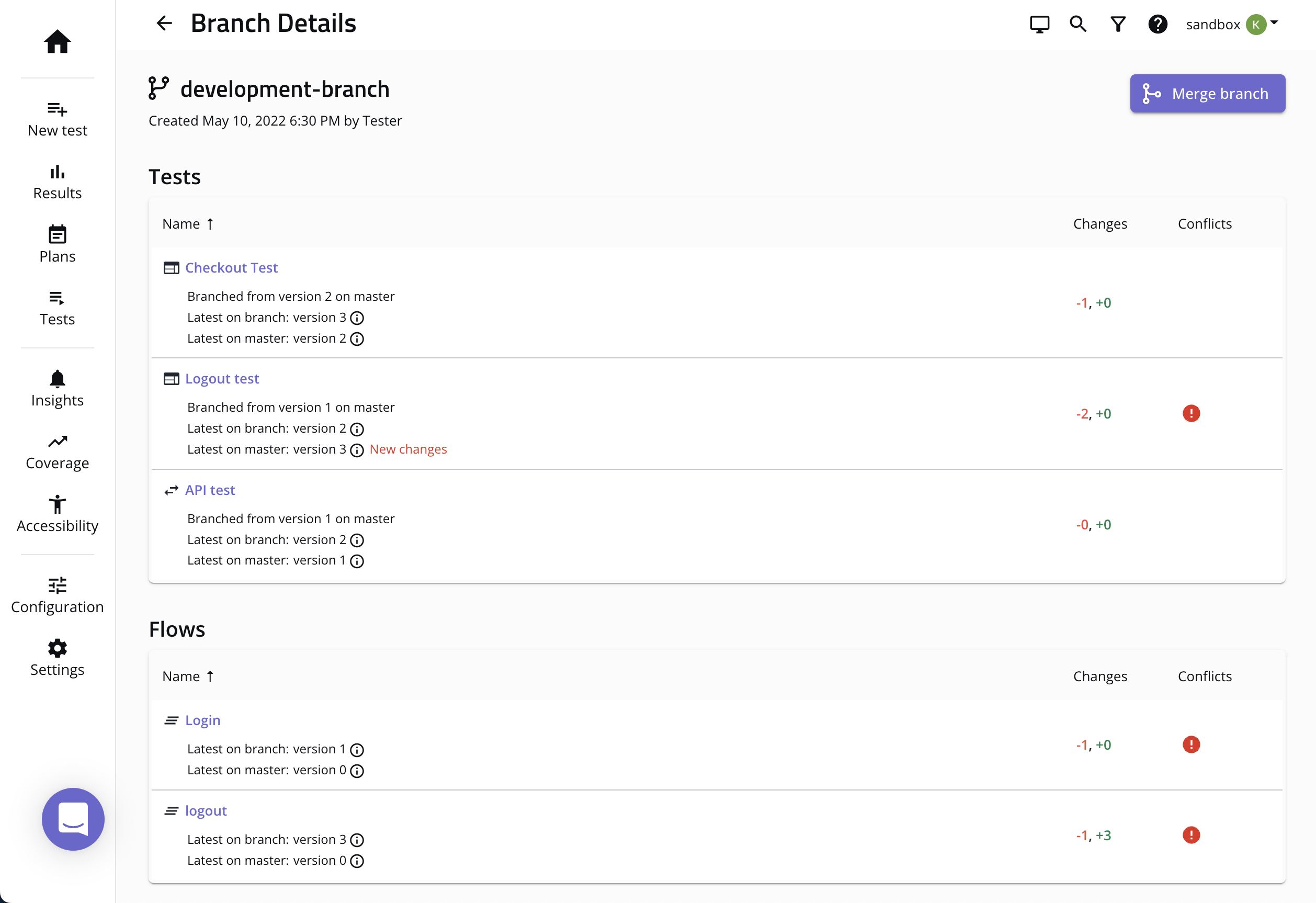Click the Merge branch button

1207,94
